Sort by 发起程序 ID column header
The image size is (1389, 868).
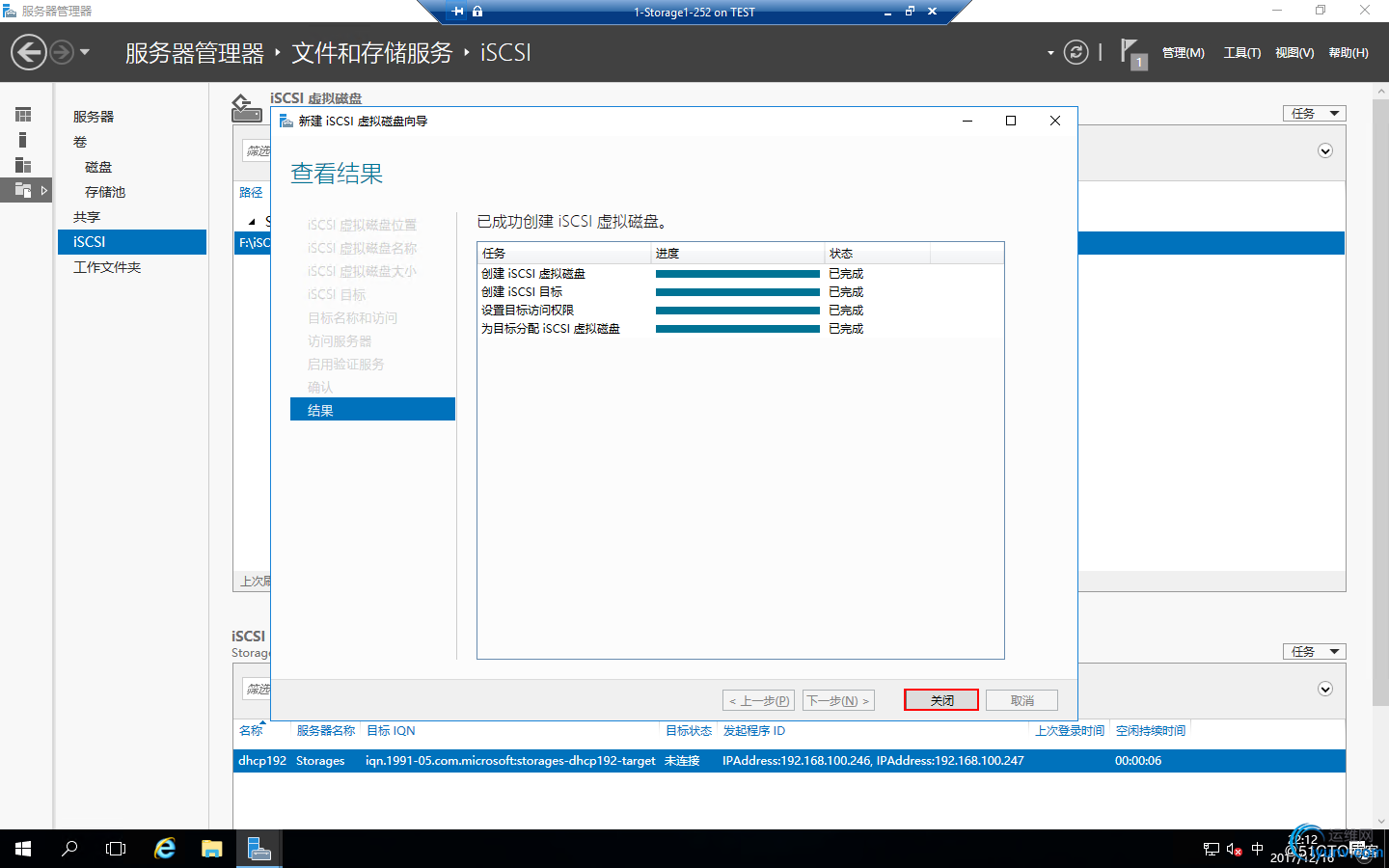pyautogui.click(x=754, y=731)
